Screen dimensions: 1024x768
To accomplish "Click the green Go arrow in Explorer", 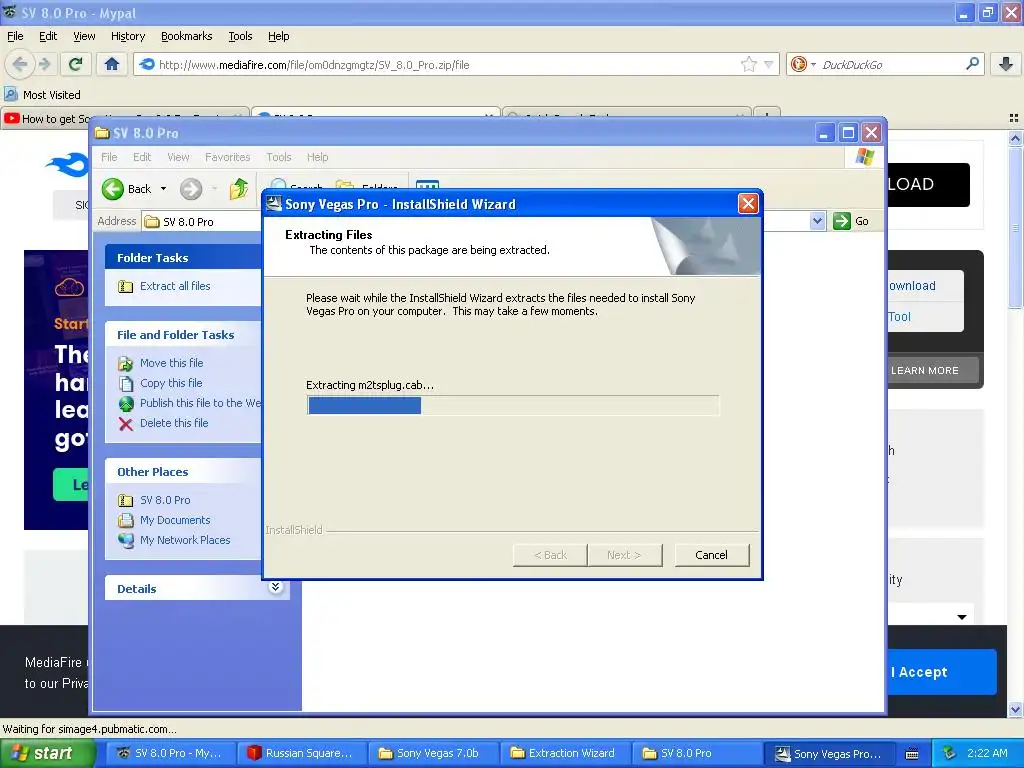I will point(842,221).
